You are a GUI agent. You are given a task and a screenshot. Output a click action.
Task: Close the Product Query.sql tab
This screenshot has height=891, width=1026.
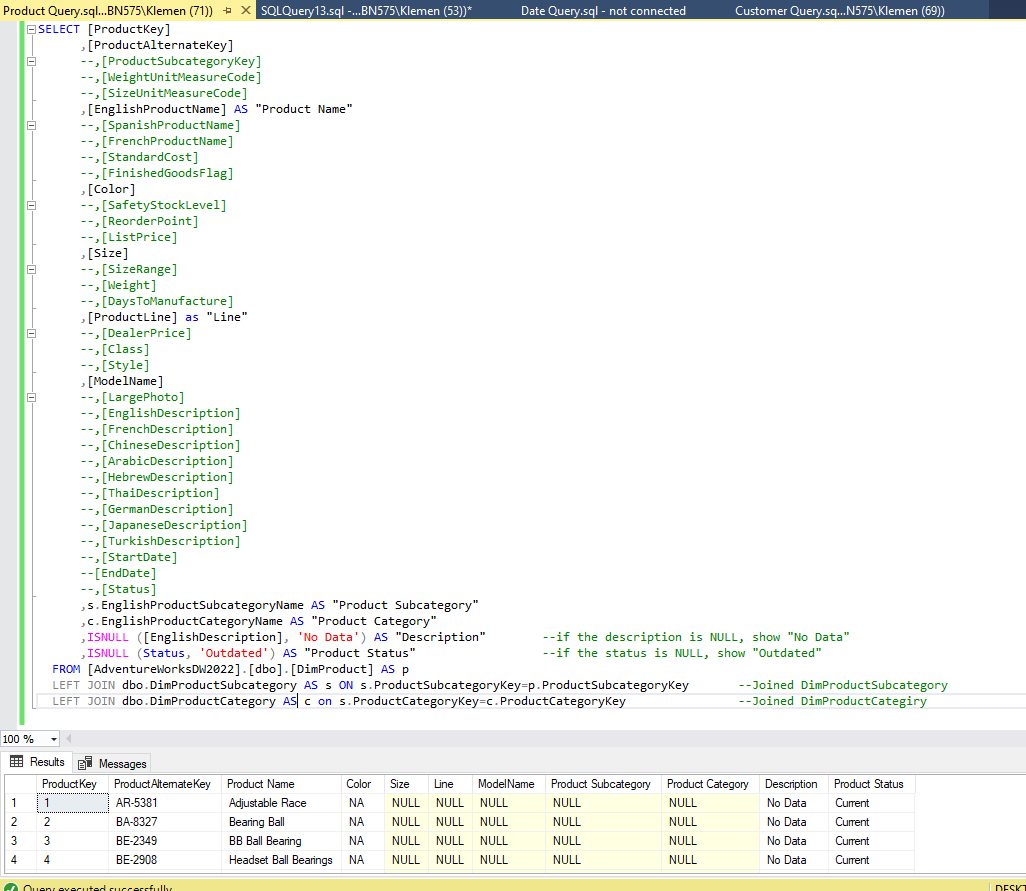click(x=245, y=10)
